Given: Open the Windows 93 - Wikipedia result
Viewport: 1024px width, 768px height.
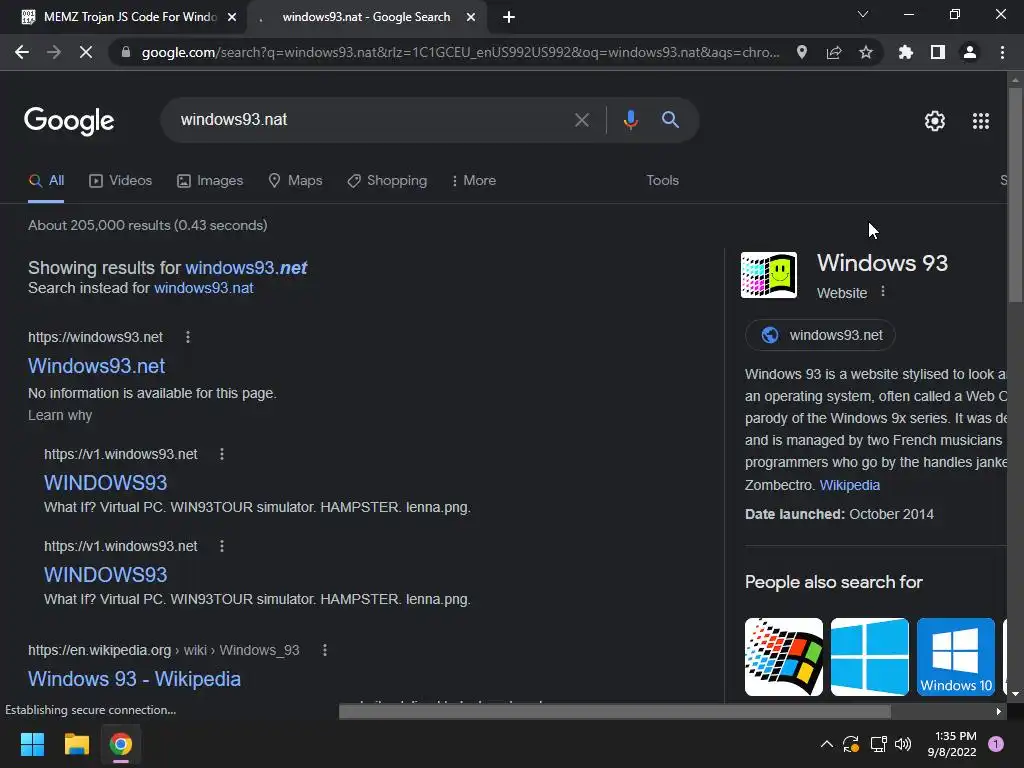Looking at the screenshot, I should click(135, 679).
